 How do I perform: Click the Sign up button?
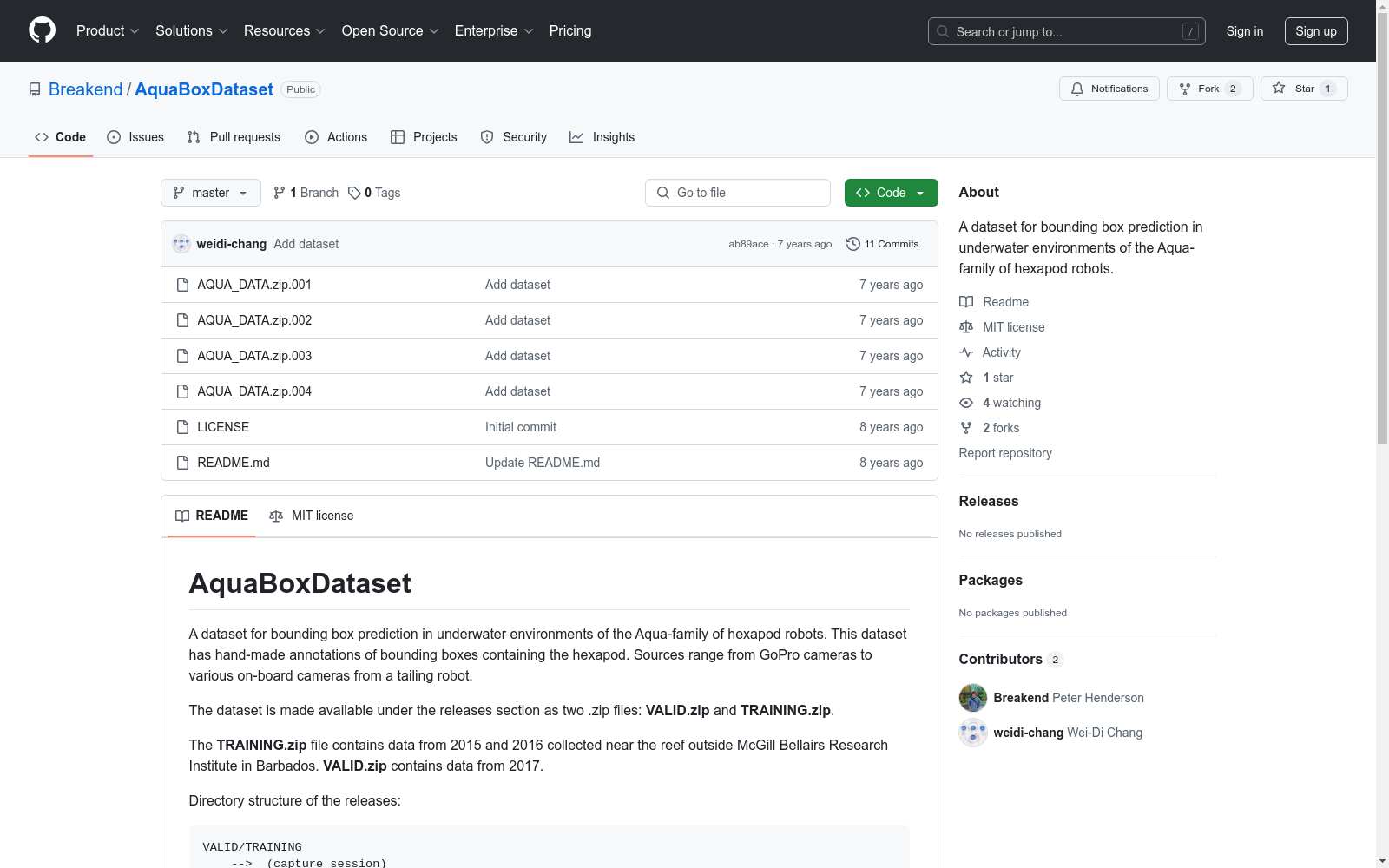(1316, 31)
